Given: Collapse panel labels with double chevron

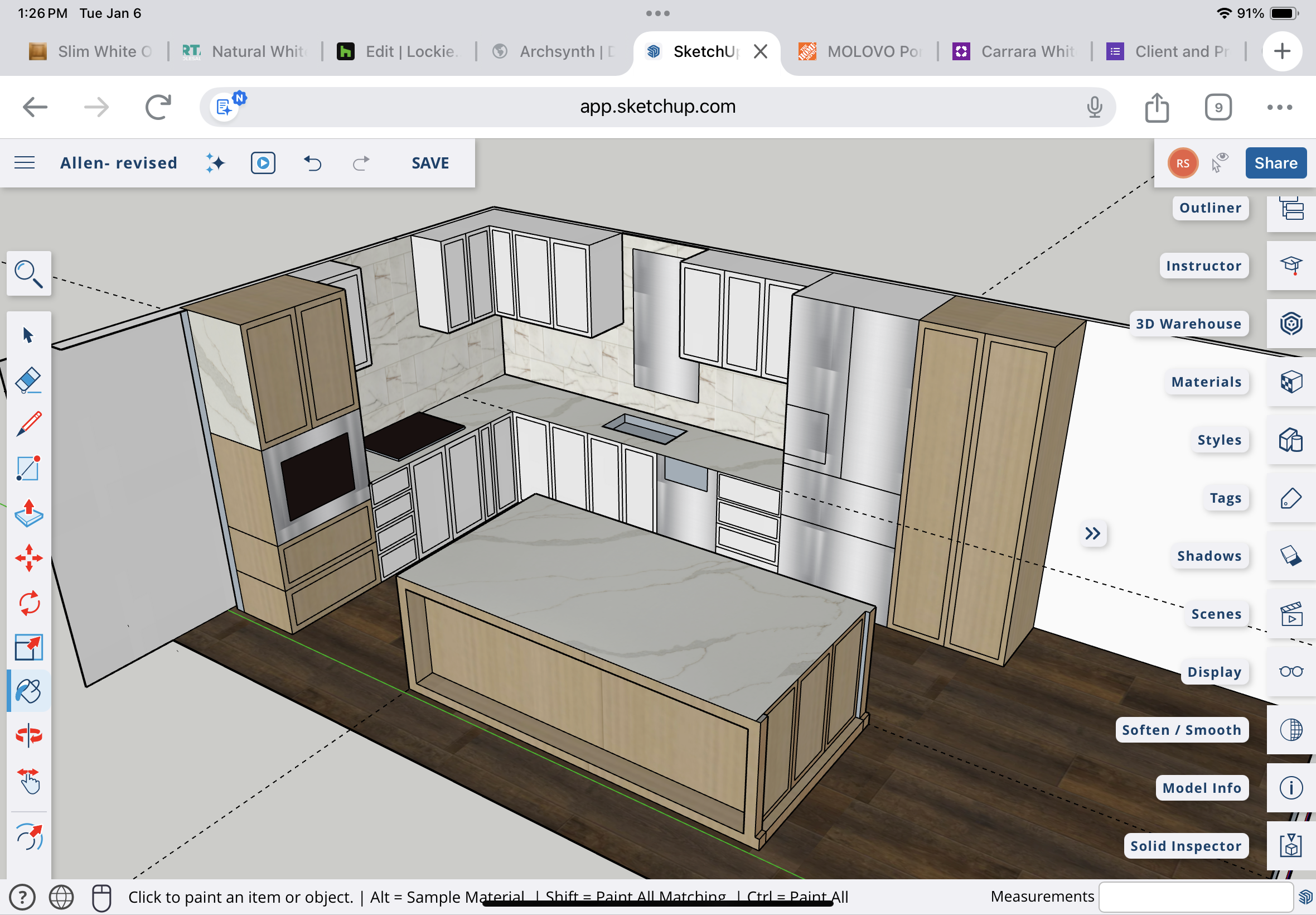Looking at the screenshot, I should coord(1092,534).
